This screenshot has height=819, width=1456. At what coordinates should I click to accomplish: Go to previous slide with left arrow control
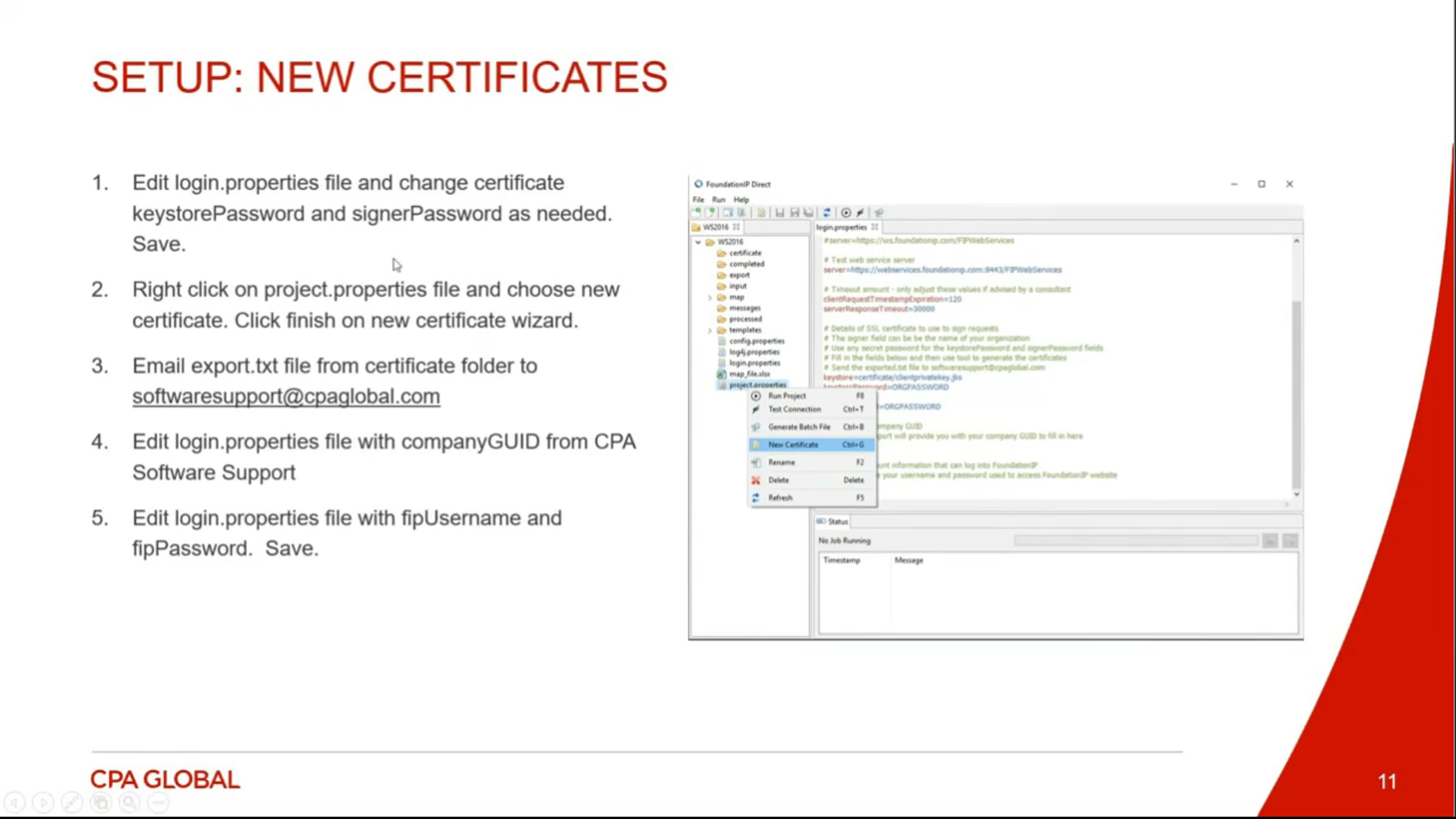pos(14,803)
